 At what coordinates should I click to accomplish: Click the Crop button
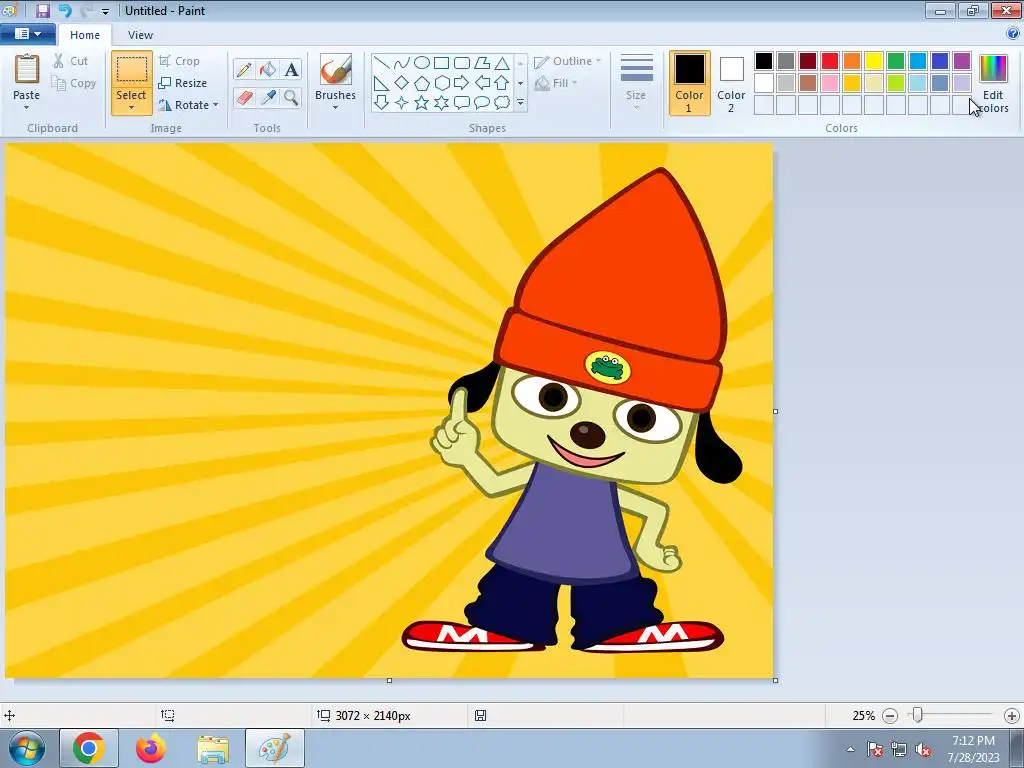pyautogui.click(x=179, y=61)
